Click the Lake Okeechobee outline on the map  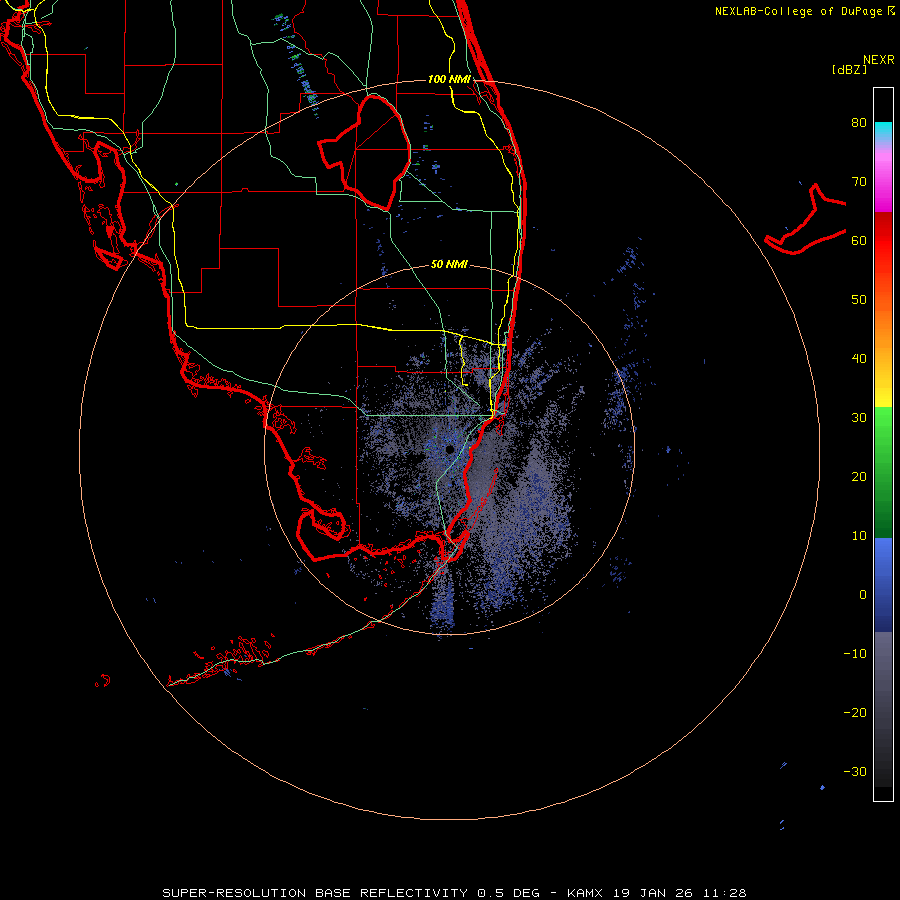pos(365,152)
